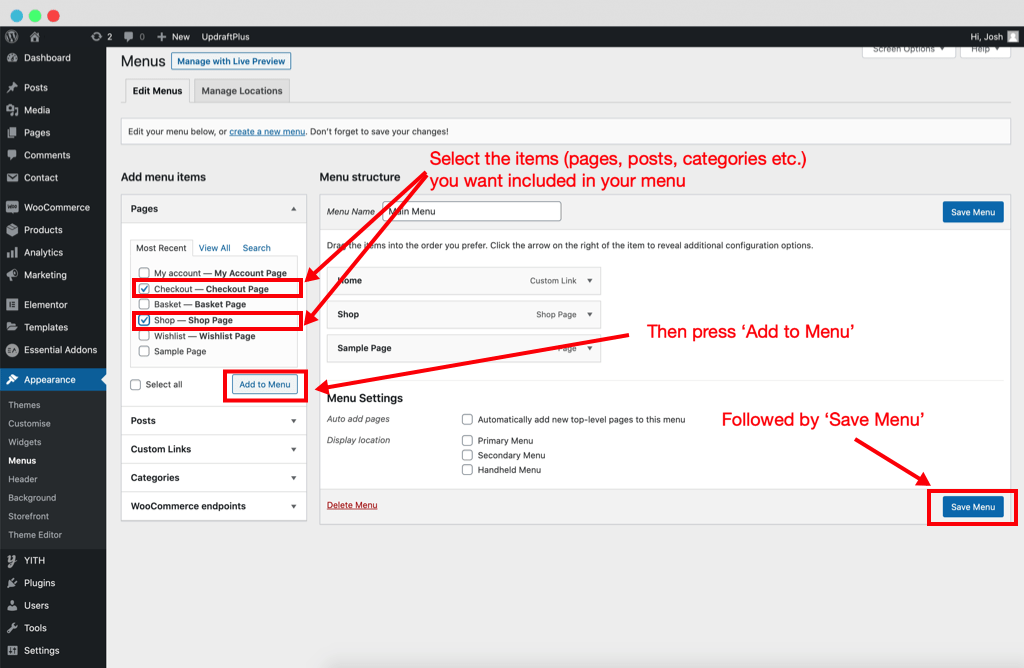
Task: Switch to the Manage Locations tab
Action: [x=241, y=90]
